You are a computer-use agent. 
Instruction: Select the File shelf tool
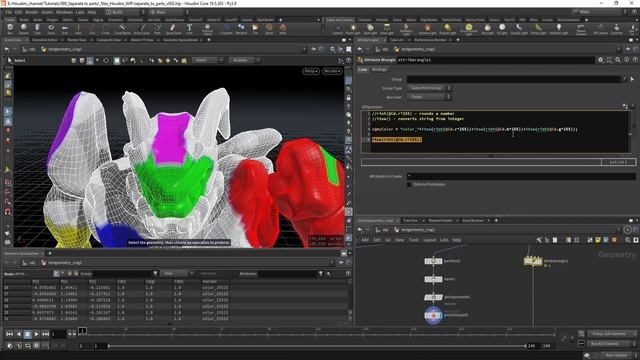coord(255,29)
